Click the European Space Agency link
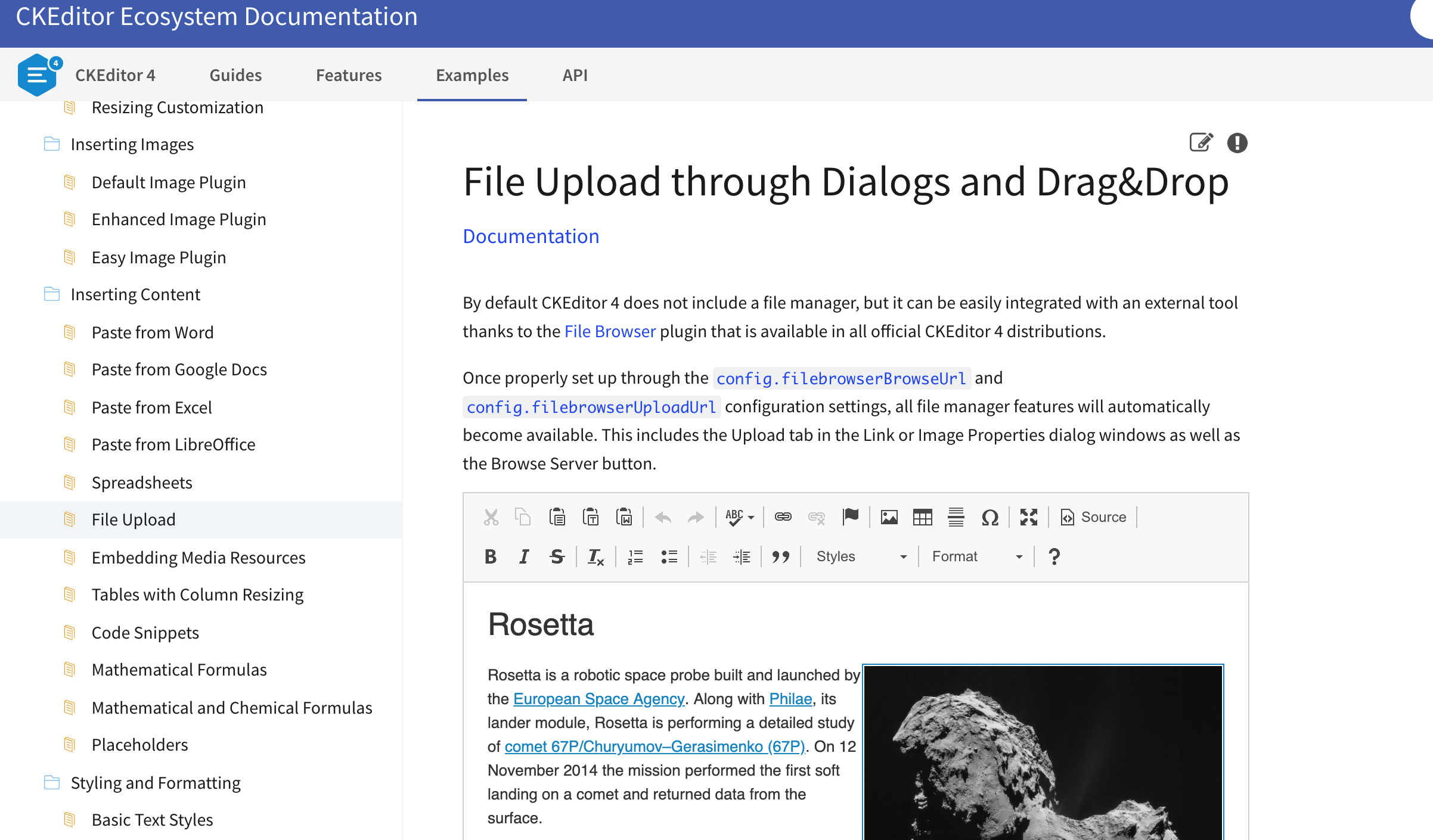Viewport: 1433px width, 840px height. (599, 699)
